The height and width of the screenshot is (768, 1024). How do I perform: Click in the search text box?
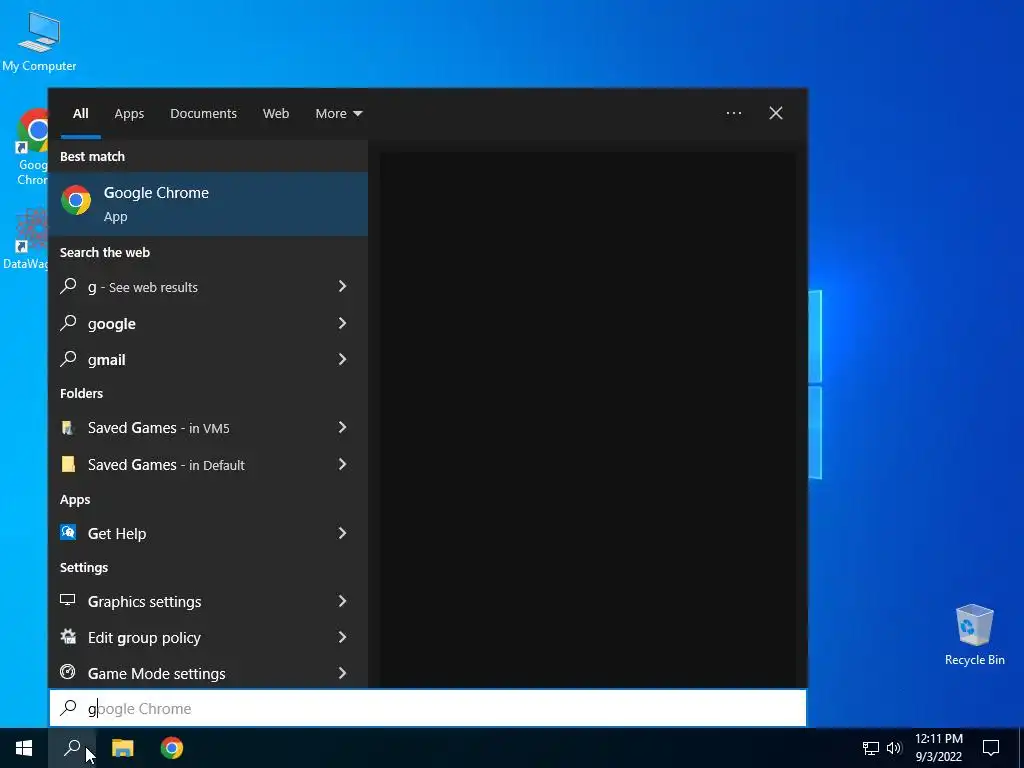pos(428,708)
